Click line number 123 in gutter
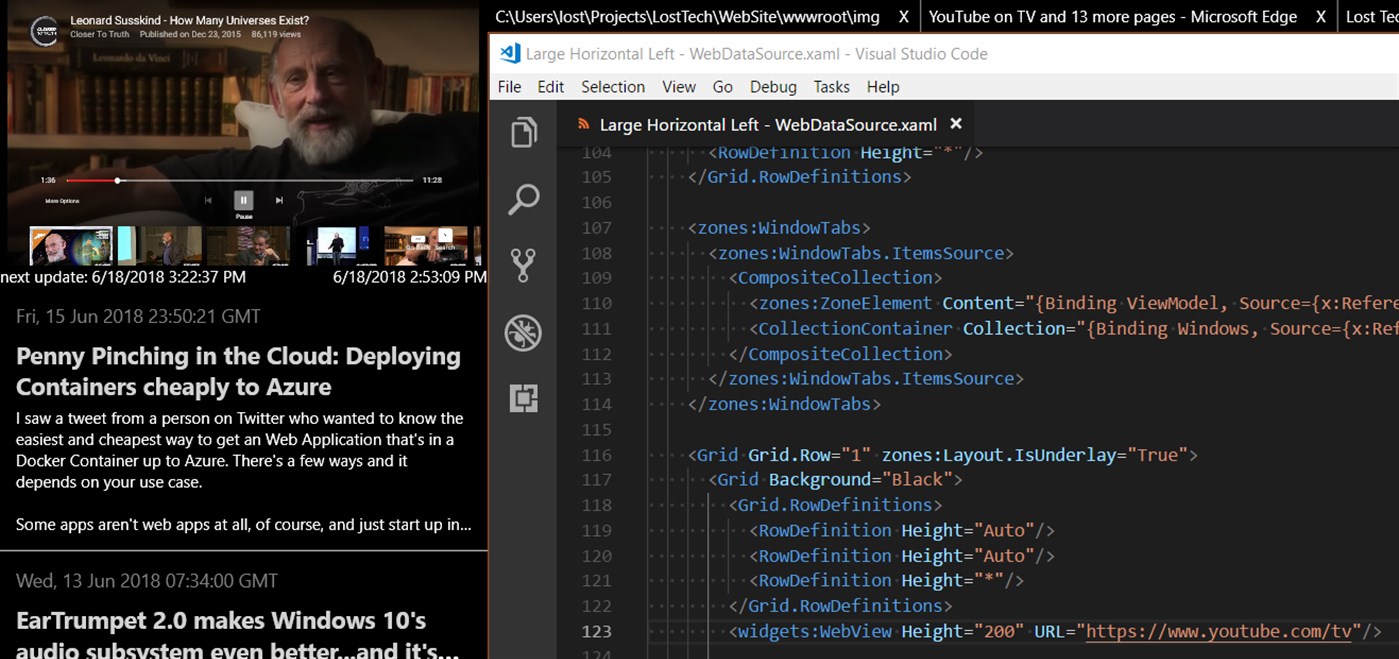 tap(596, 631)
